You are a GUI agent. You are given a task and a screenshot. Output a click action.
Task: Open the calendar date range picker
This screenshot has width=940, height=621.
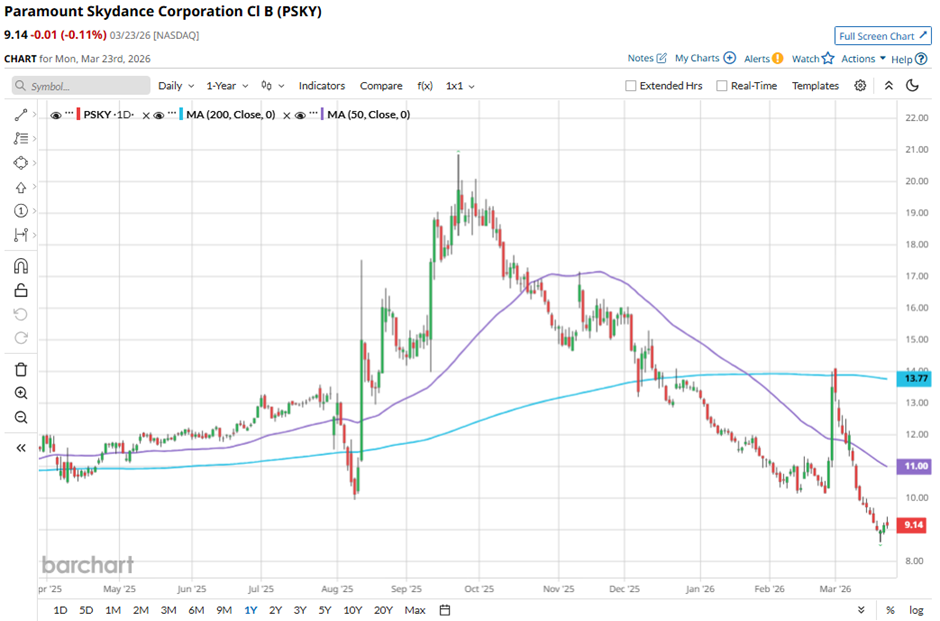(x=445, y=610)
